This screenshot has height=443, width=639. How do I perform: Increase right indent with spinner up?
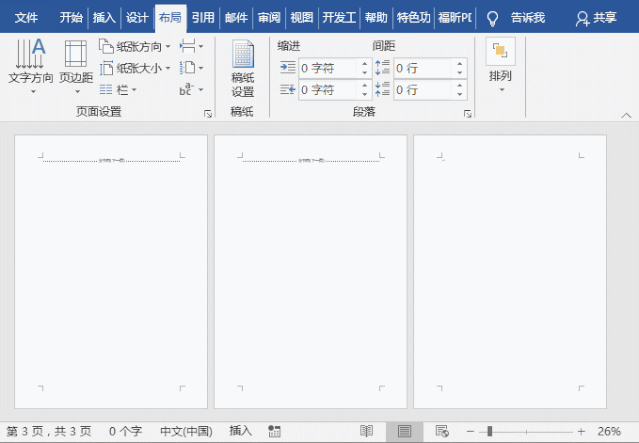(364, 85)
